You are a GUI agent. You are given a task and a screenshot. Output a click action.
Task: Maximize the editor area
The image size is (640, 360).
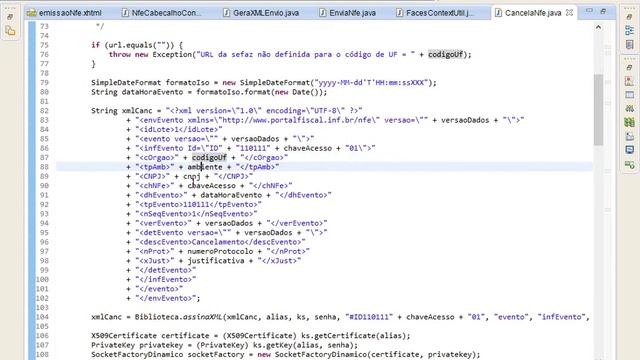[603, 11]
